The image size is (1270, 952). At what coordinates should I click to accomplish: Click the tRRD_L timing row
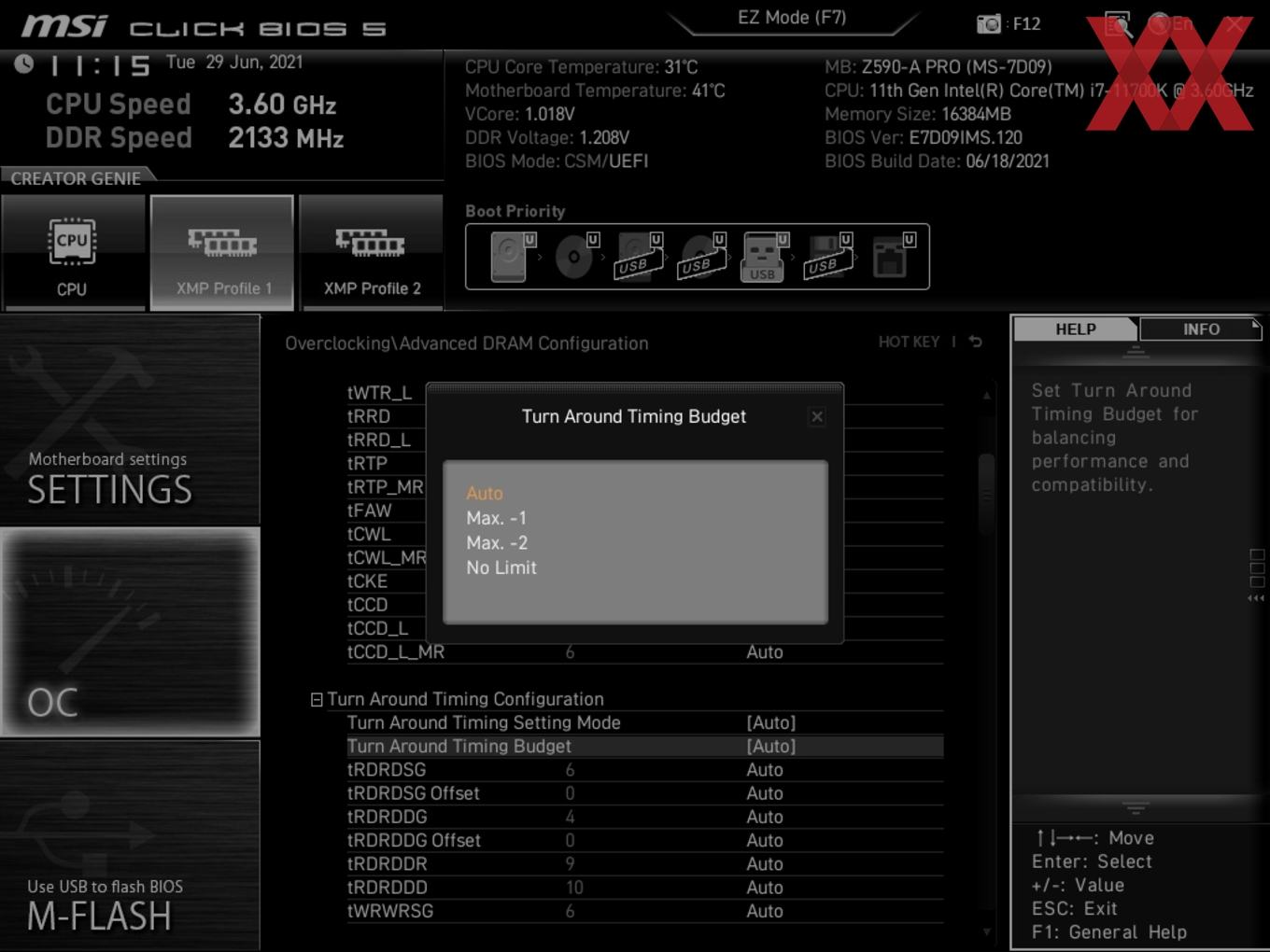(x=379, y=440)
